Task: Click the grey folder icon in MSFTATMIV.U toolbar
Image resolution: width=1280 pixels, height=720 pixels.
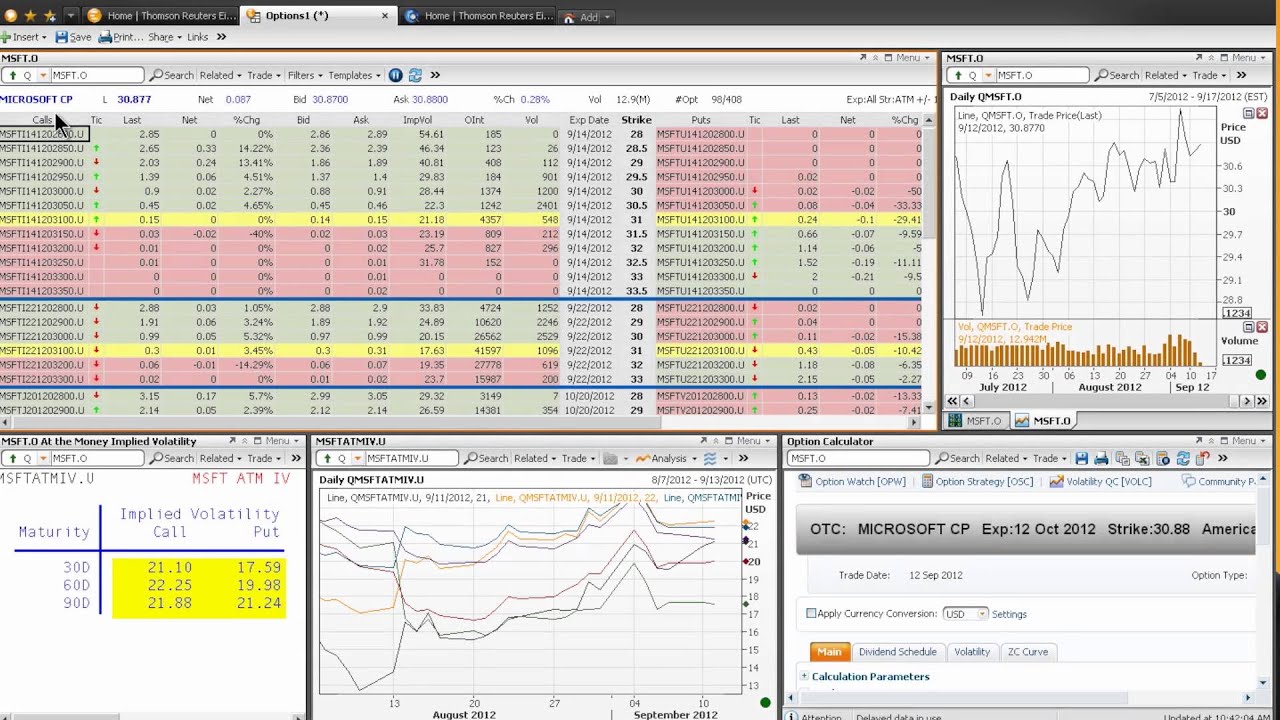Action: (610, 458)
